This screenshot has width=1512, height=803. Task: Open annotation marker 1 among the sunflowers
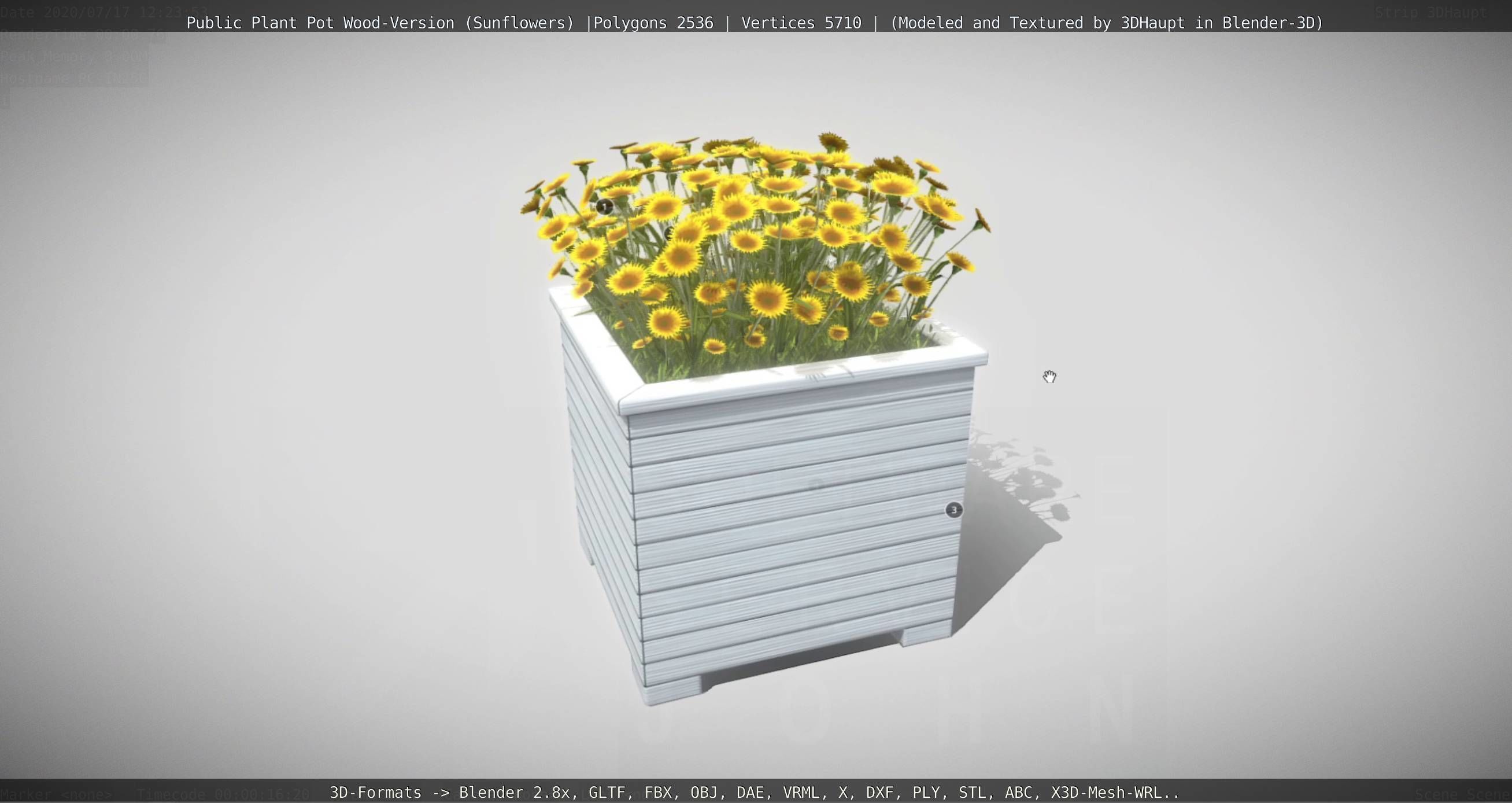click(605, 207)
